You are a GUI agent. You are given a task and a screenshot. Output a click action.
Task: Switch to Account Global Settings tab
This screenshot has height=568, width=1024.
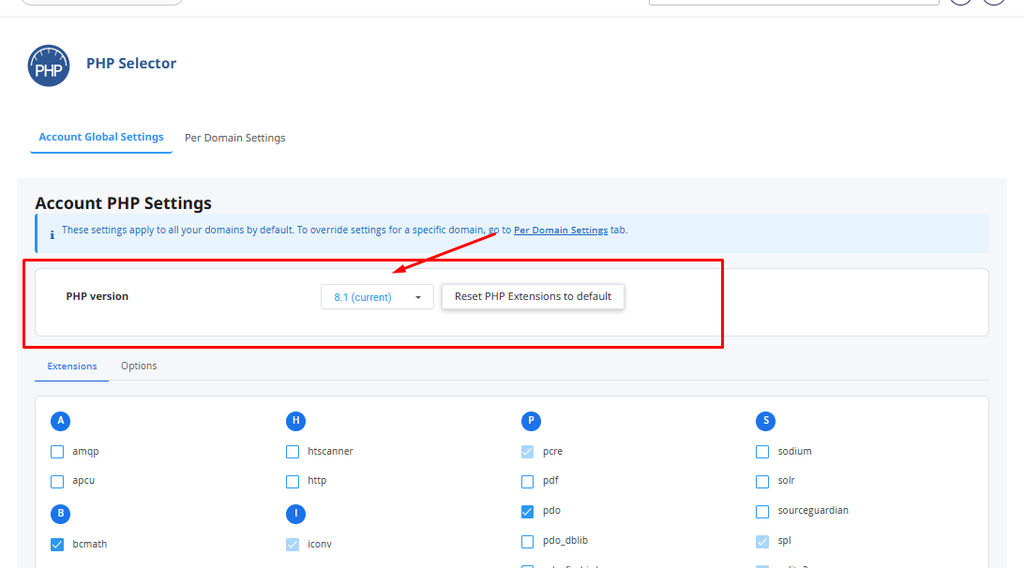[101, 137]
